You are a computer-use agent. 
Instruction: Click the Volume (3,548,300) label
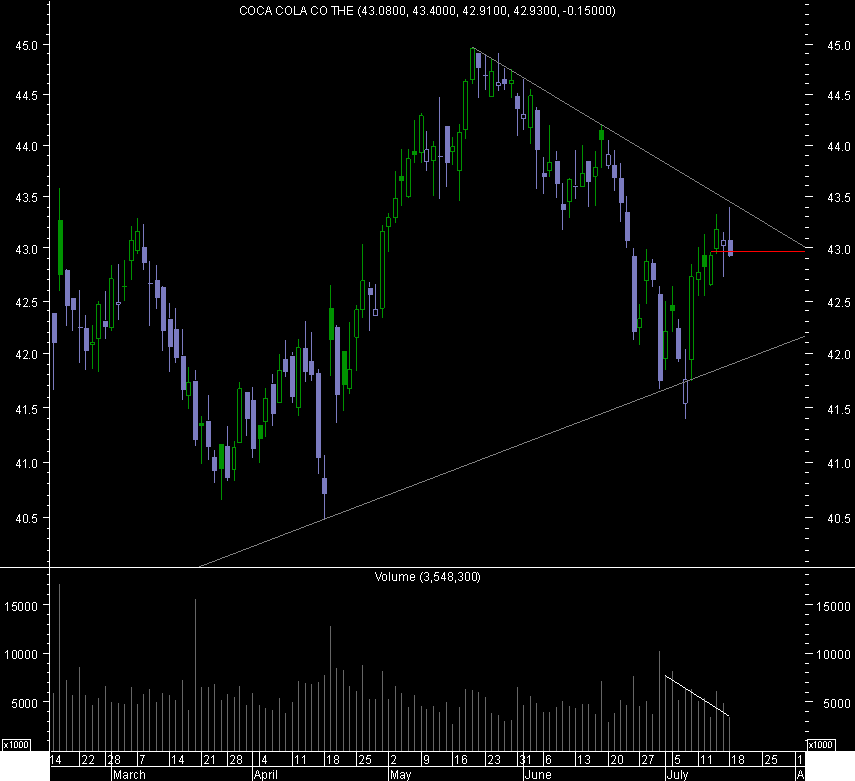coord(427,577)
